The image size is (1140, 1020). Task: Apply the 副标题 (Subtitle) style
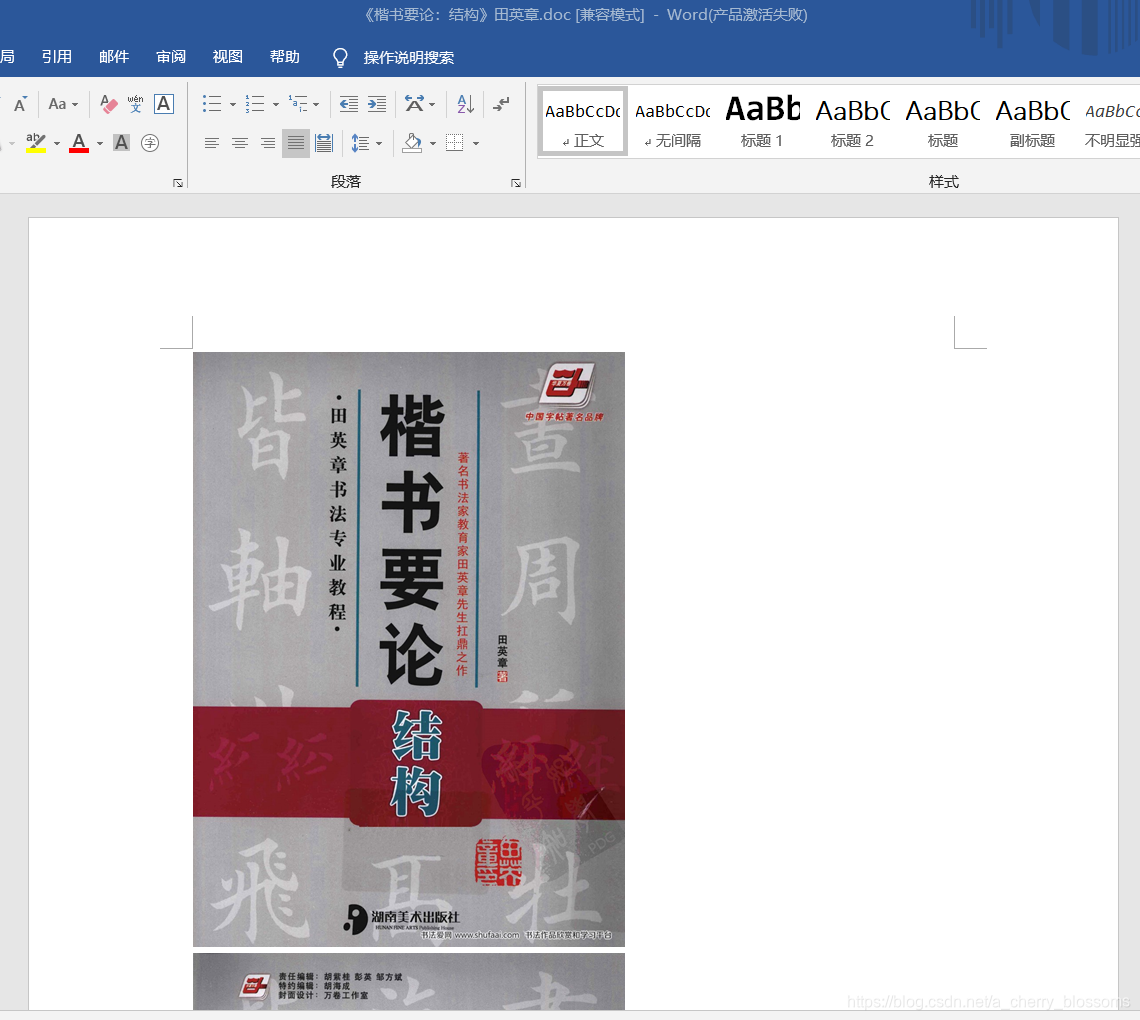(x=1032, y=122)
